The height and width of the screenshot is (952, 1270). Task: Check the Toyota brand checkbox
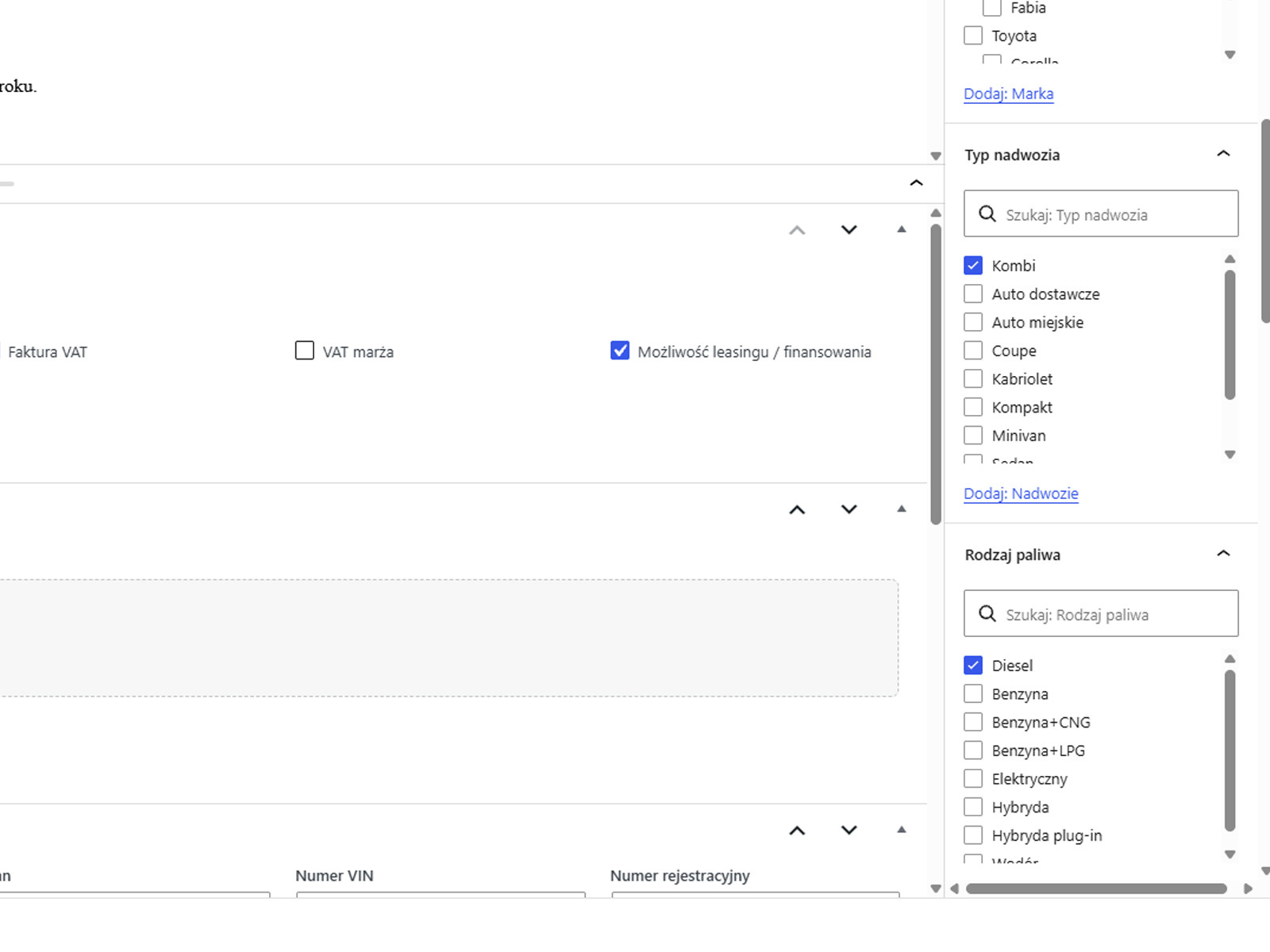click(x=973, y=36)
